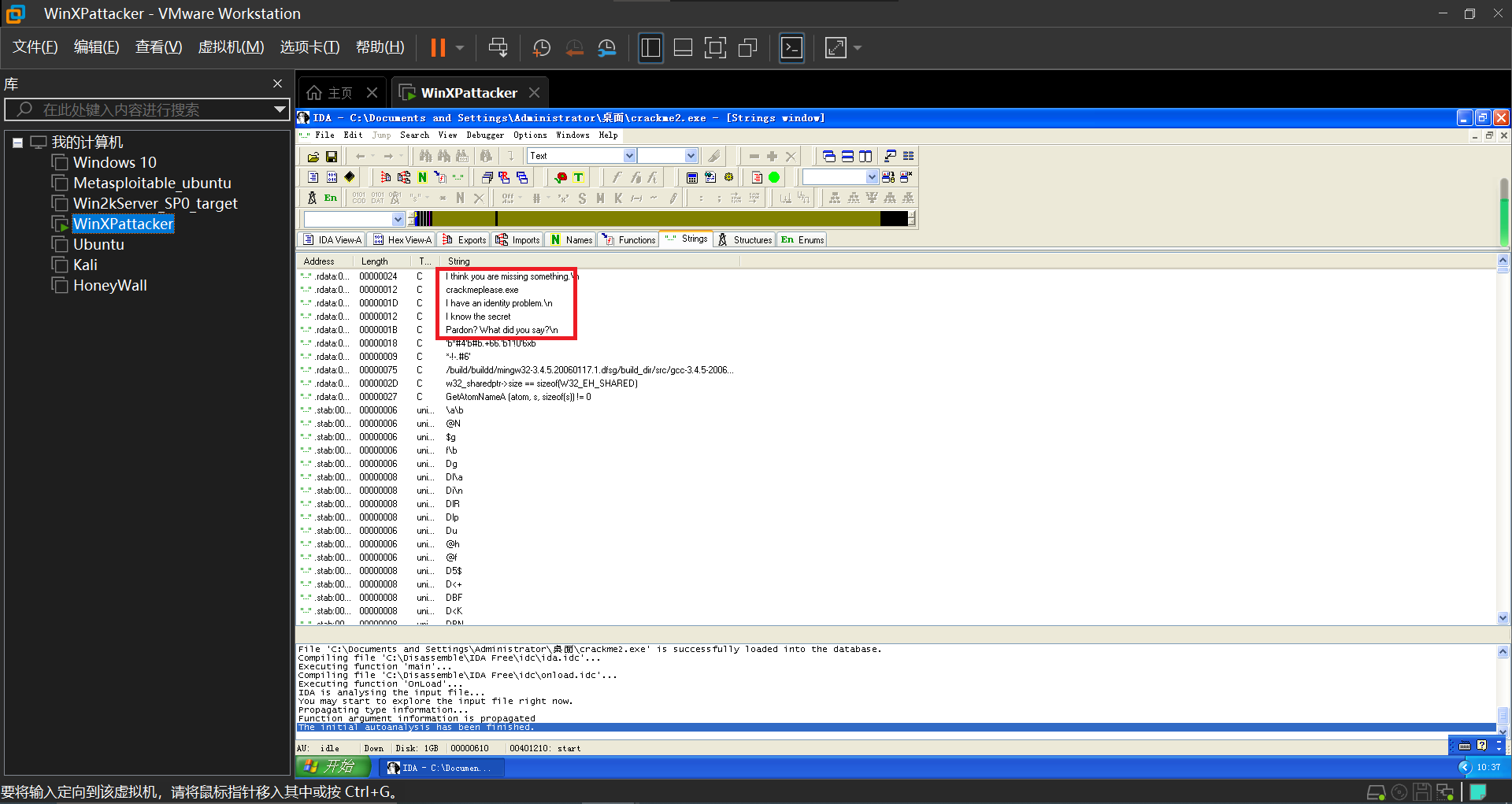This screenshot has width=1512, height=804.
Task: Click the yellow T icon in IDA toolbar
Action: [x=579, y=177]
